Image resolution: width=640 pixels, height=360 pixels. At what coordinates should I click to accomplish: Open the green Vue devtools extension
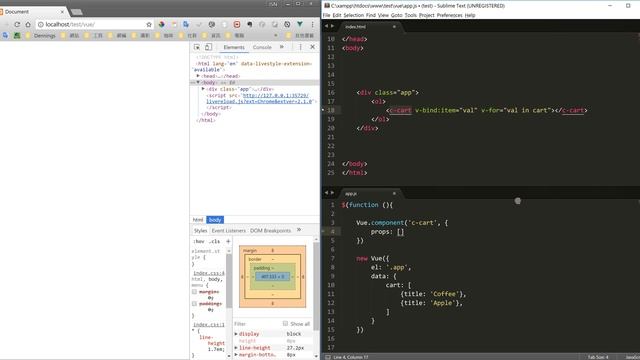[300, 24]
